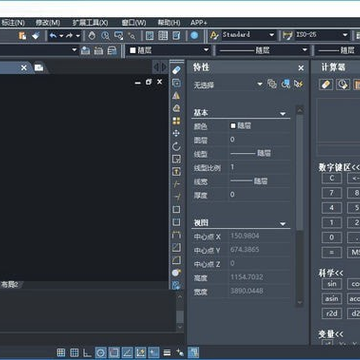The image size is (360, 360).
Task: Click the sin button in calculator
Action: point(332,284)
